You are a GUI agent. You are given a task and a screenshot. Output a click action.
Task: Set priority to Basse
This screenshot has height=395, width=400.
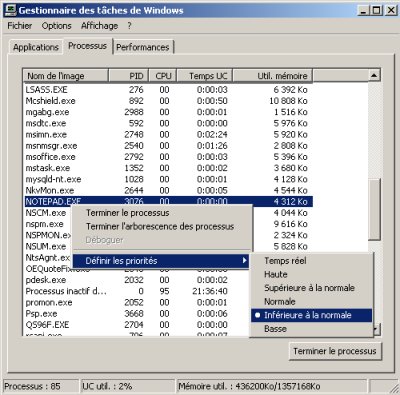[x=275, y=329]
